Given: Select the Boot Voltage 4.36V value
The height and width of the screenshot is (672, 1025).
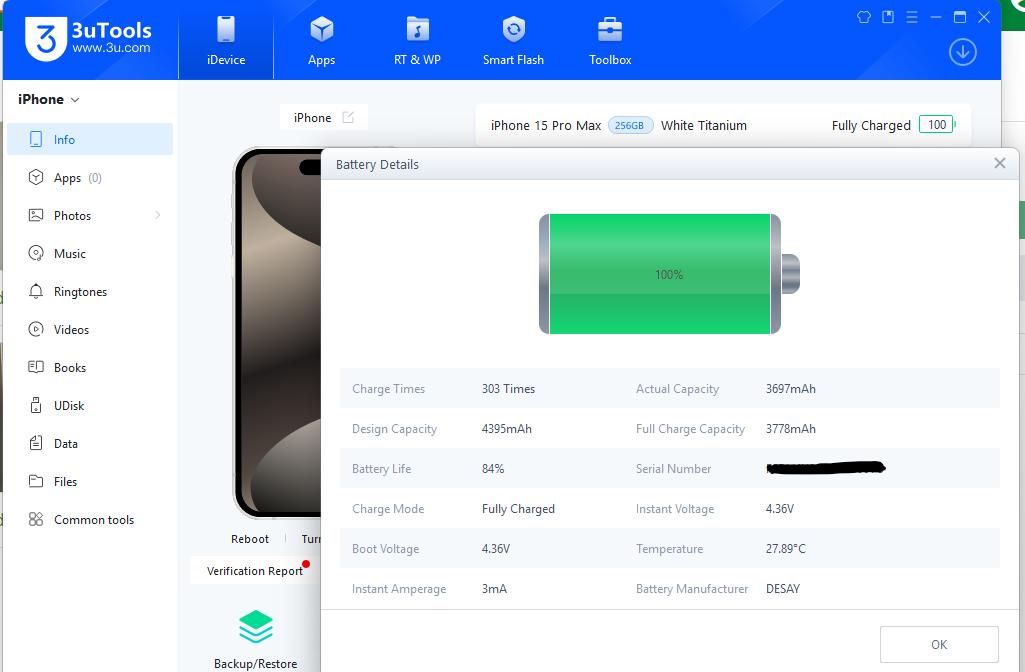Looking at the screenshot, I should 496,548.
